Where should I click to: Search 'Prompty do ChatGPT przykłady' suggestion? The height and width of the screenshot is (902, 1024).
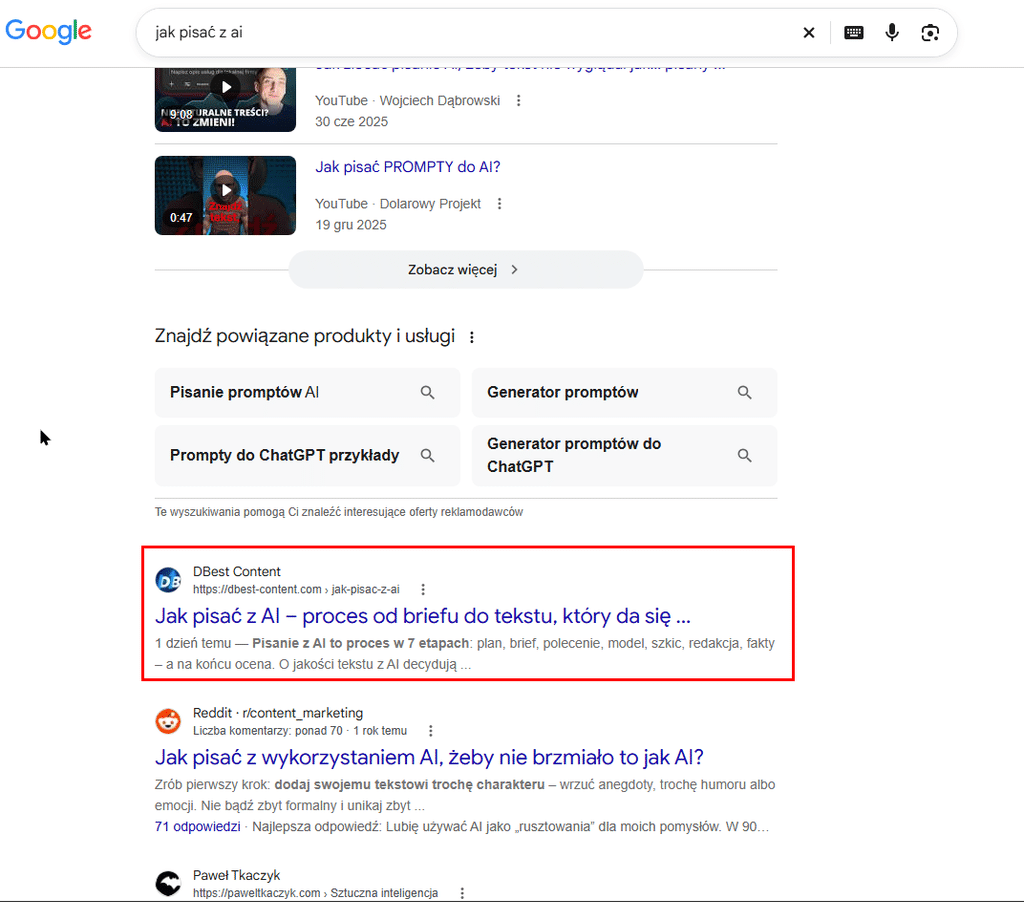coord(308,455)
